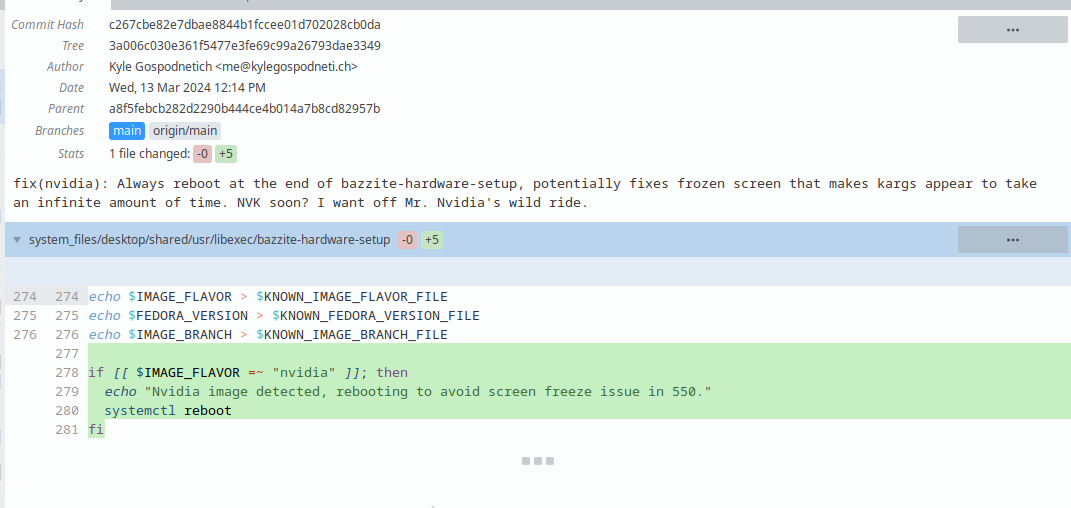The image size is (1071, 508).
Task: Click the Branches label
Action: [x=59, y=130]
